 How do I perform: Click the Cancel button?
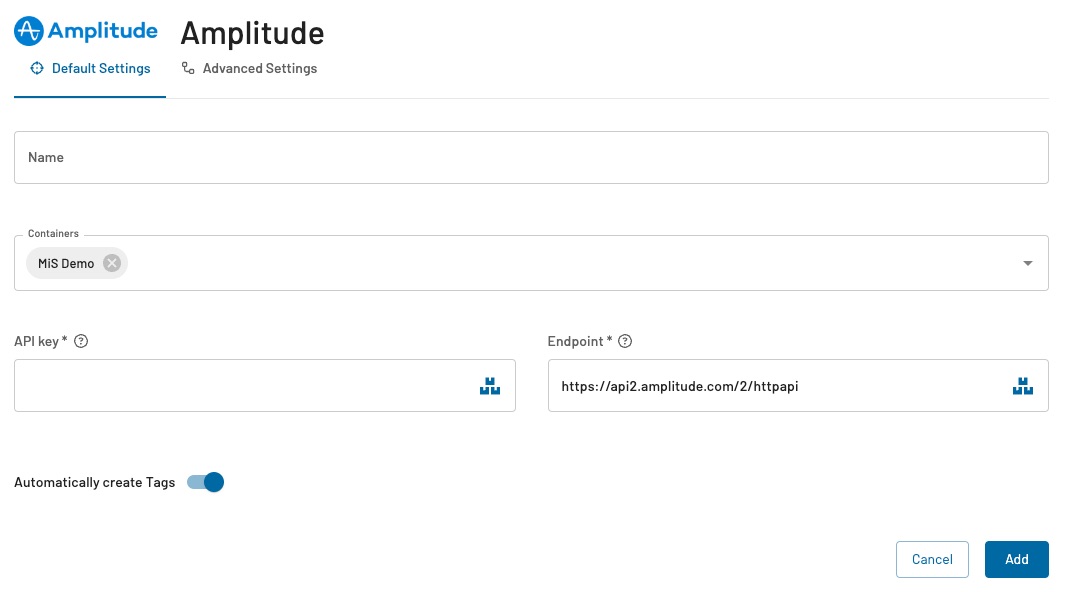(x=932, y=559)
